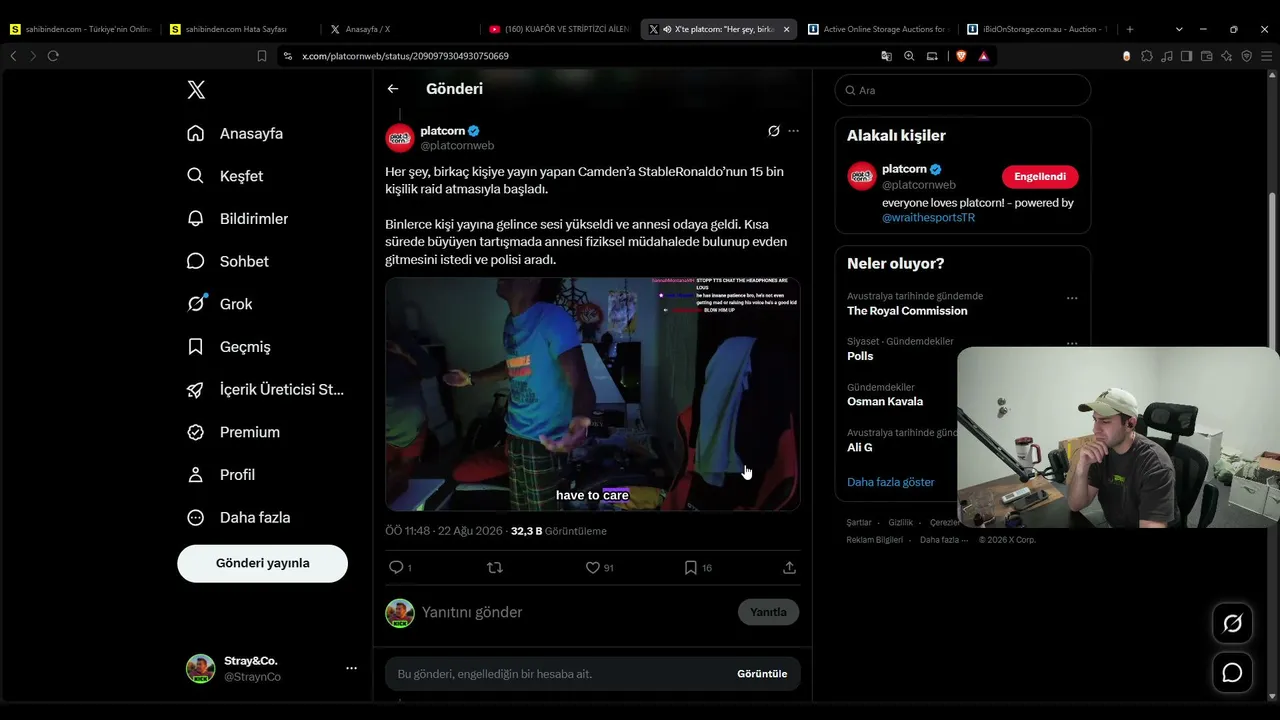Mute audio on the X platcorn tab

click(x=666, y=29)
